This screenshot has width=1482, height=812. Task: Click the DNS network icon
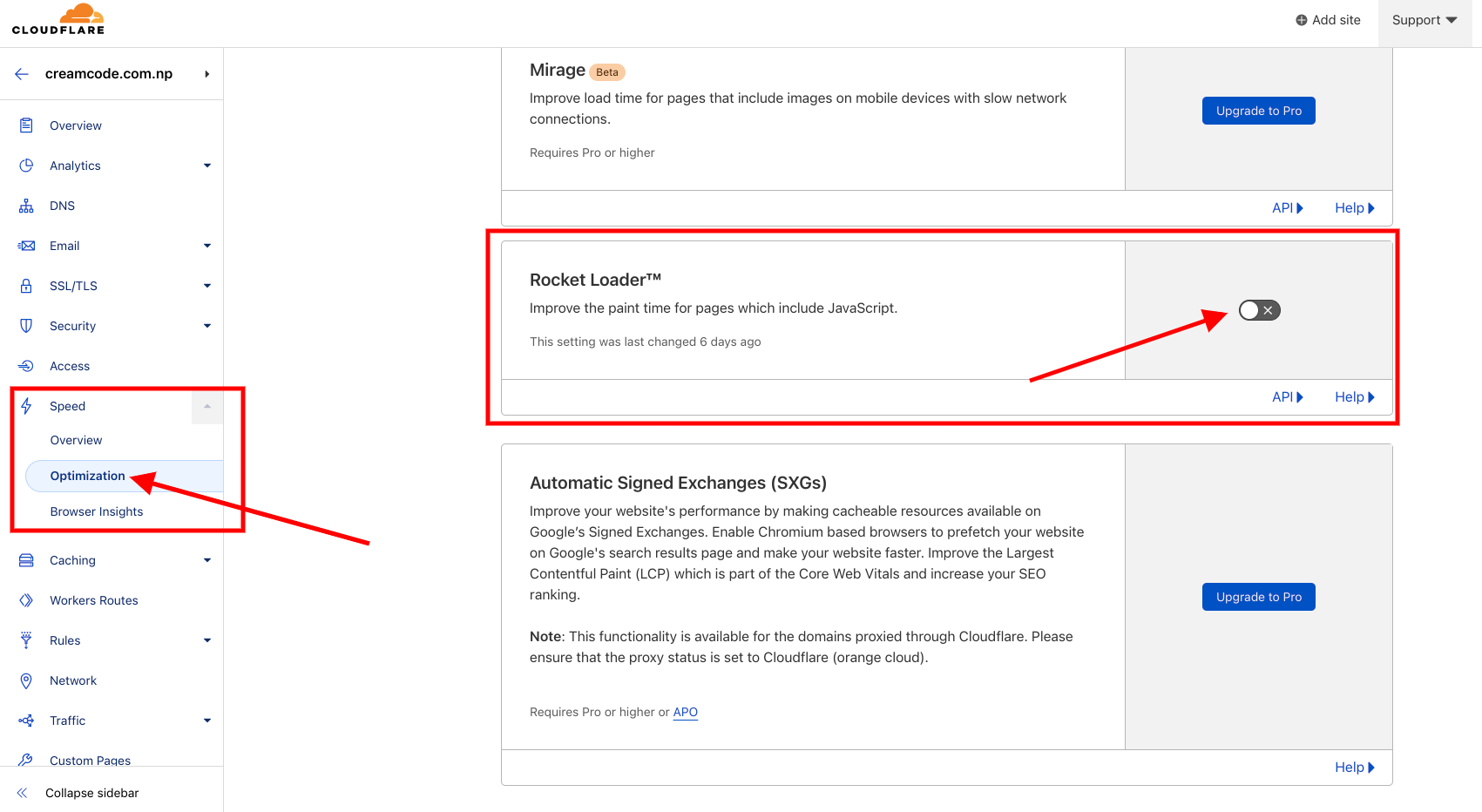coord(26,206)
